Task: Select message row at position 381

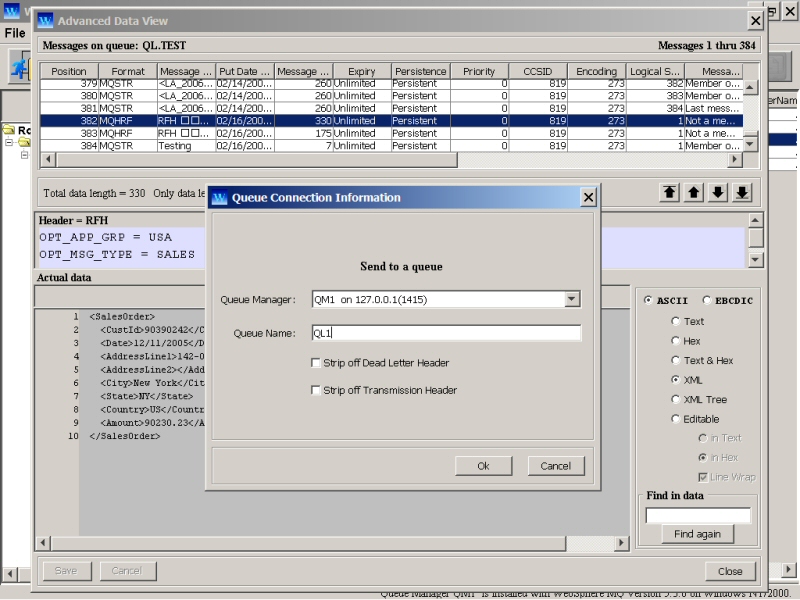Action: tap(391, 108)
